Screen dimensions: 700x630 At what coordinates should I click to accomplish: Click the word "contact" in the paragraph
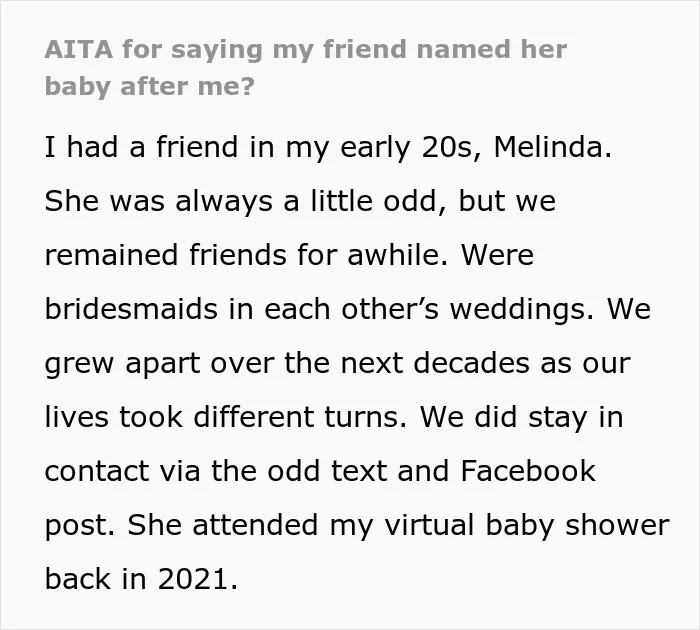click(97, 471)
